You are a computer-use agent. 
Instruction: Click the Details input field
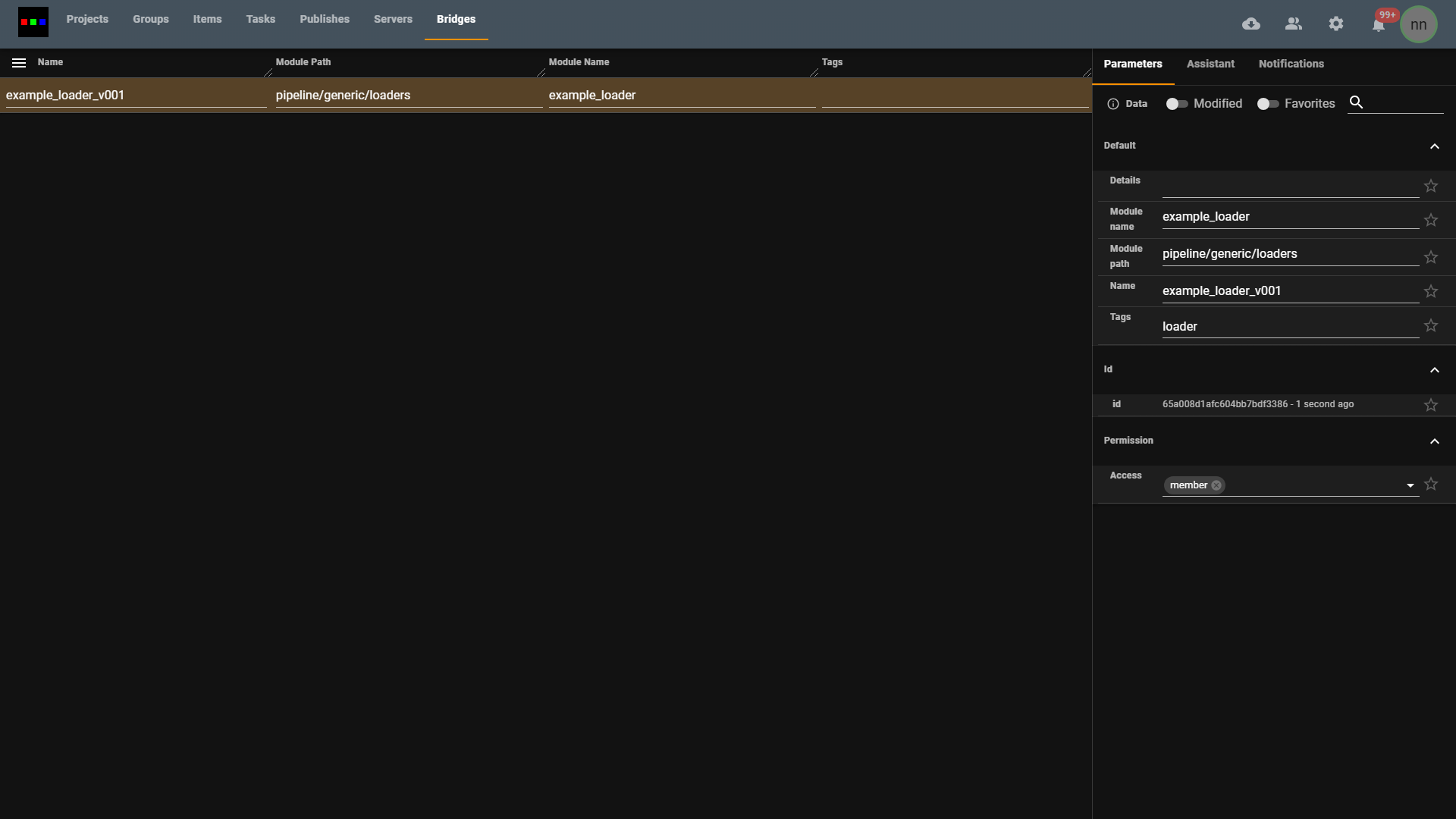1289,186
